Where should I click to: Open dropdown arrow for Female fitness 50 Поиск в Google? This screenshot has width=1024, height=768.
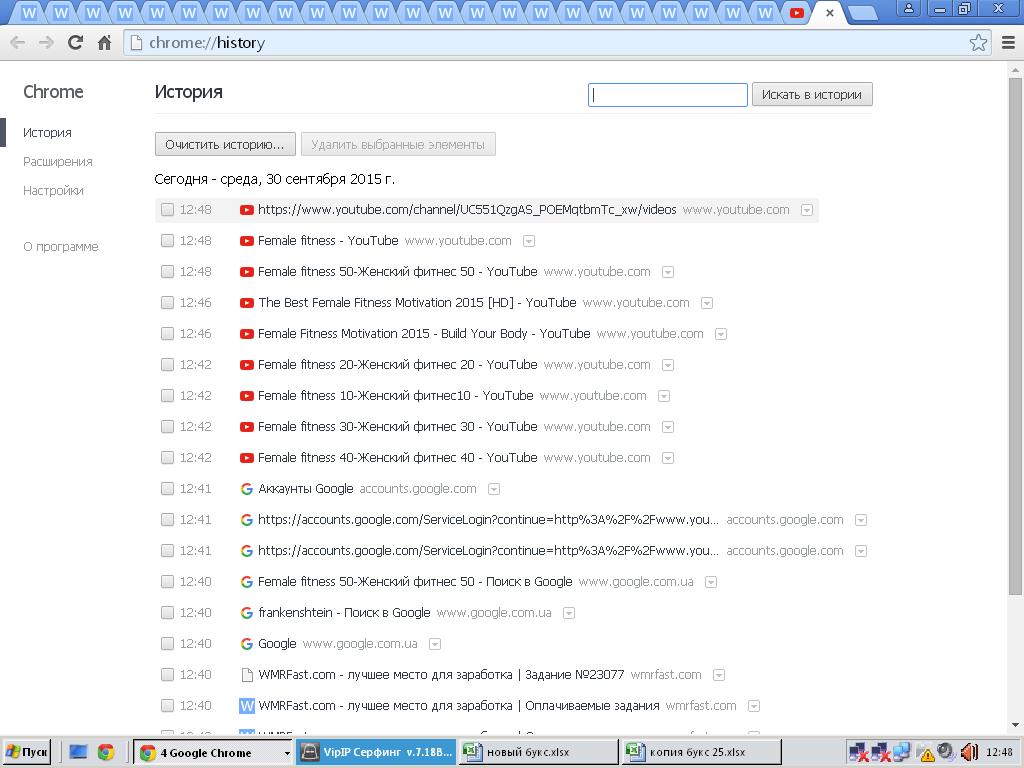tap(711, 583)
